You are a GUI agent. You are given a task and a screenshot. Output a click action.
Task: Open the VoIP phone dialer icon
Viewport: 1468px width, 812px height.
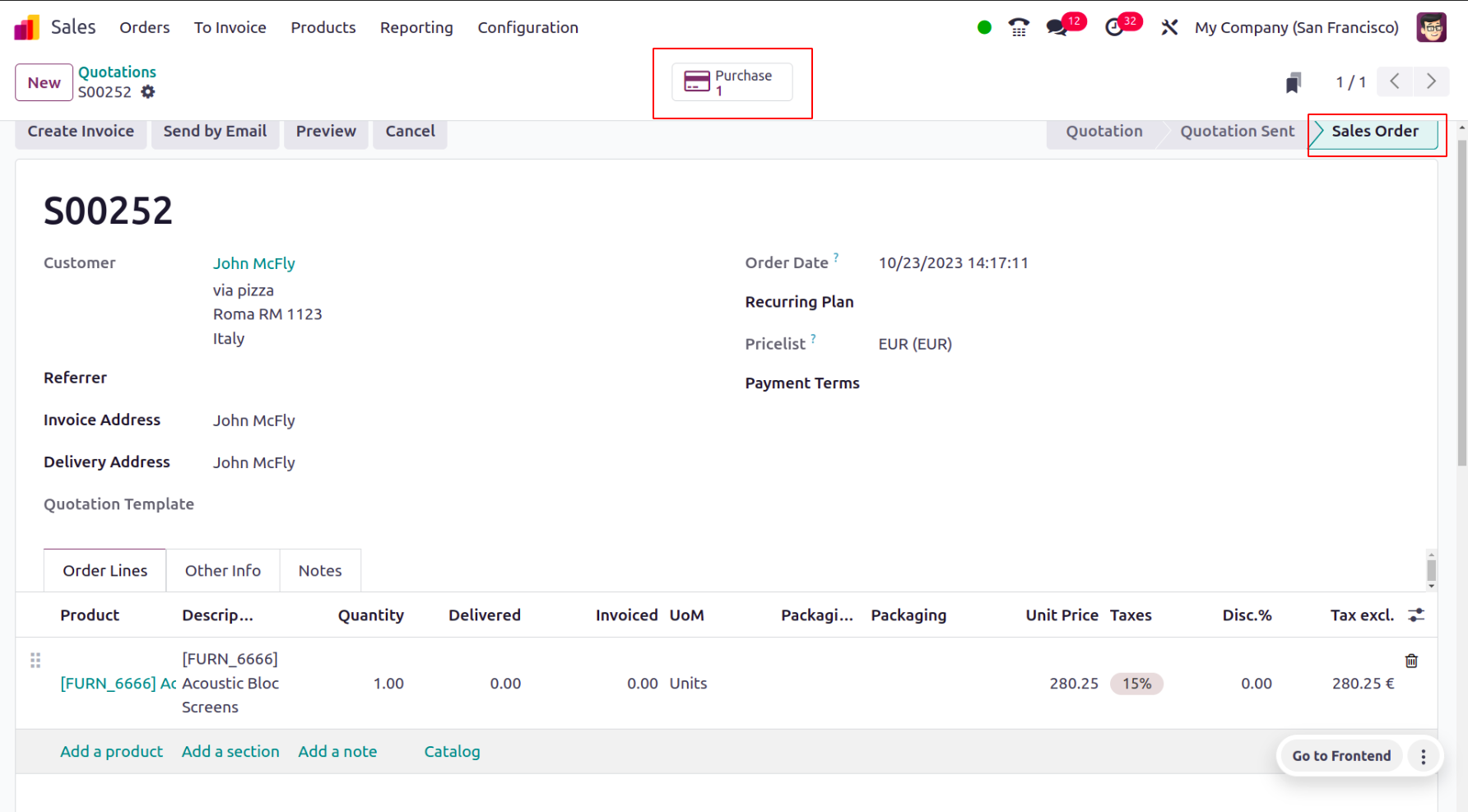(x=1018, y=27)
